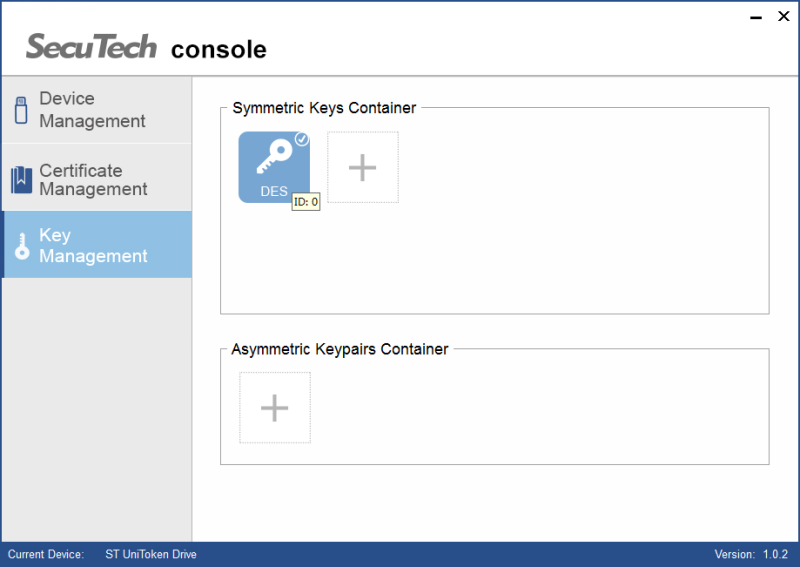This screenshot has width=800, height=567.
Task: Add a new symmetric key
Action: click(363, 167)
